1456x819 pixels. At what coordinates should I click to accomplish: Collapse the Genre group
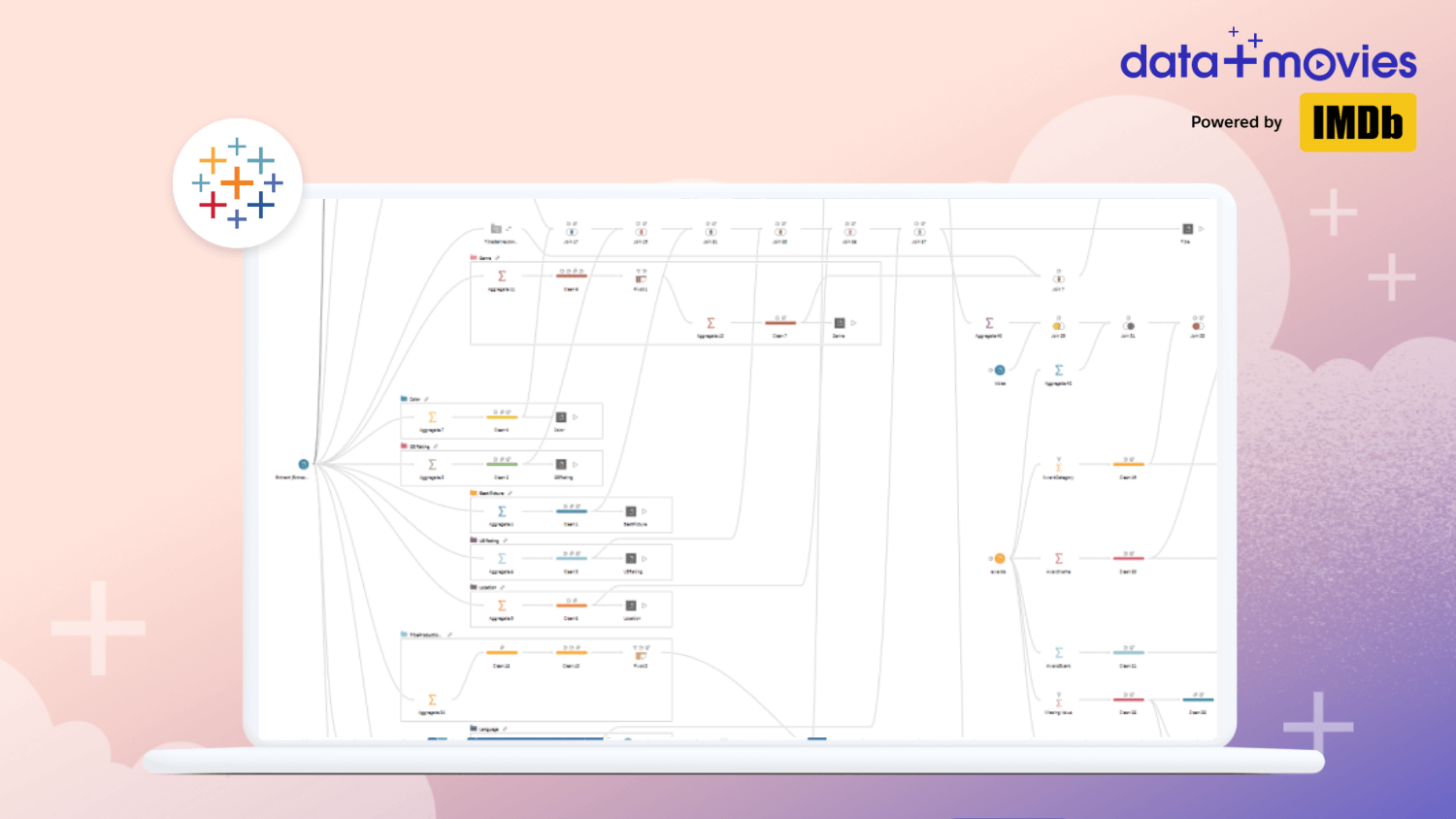(498, 258)
